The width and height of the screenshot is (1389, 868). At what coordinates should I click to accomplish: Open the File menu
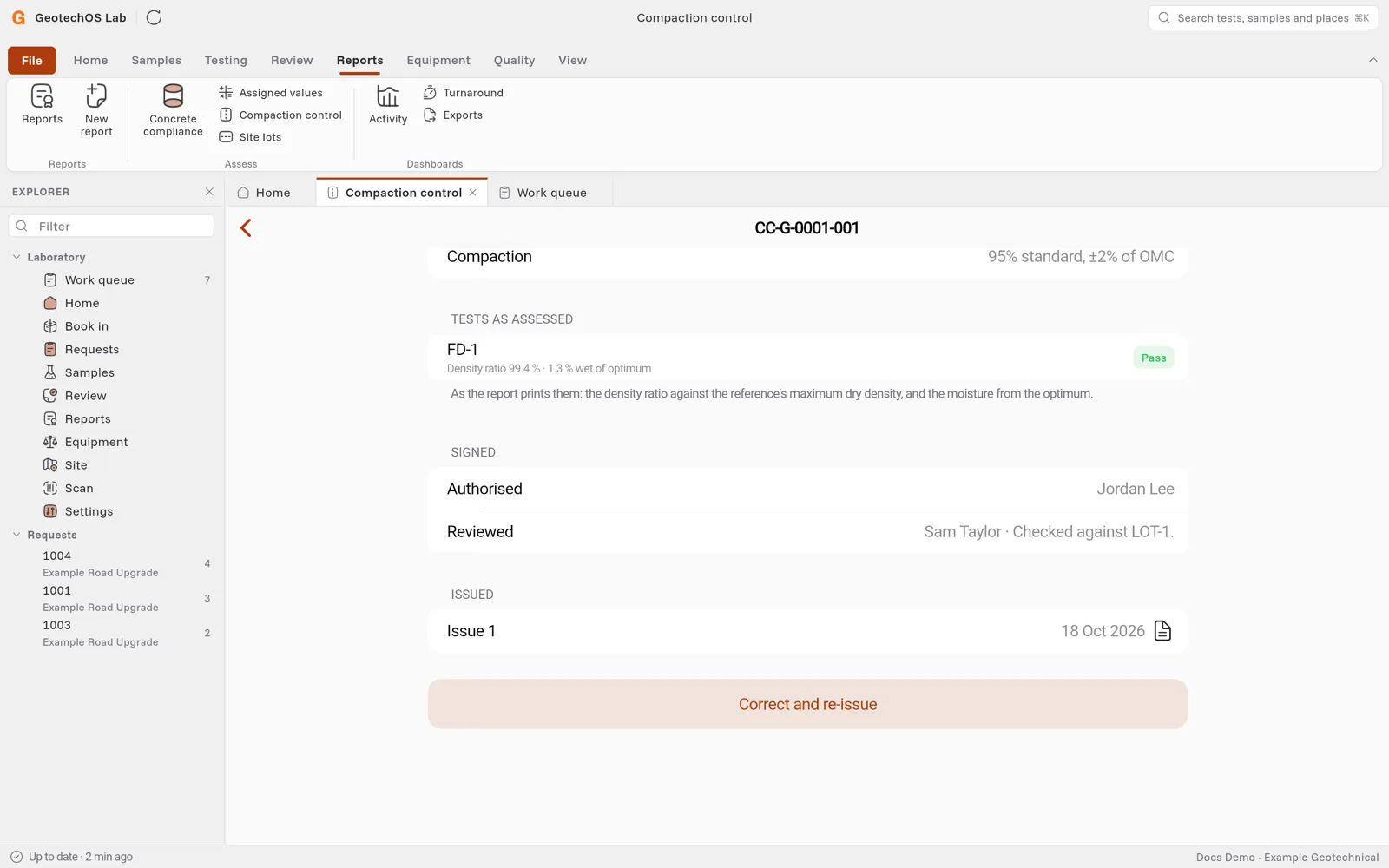(x=32, y=60)
